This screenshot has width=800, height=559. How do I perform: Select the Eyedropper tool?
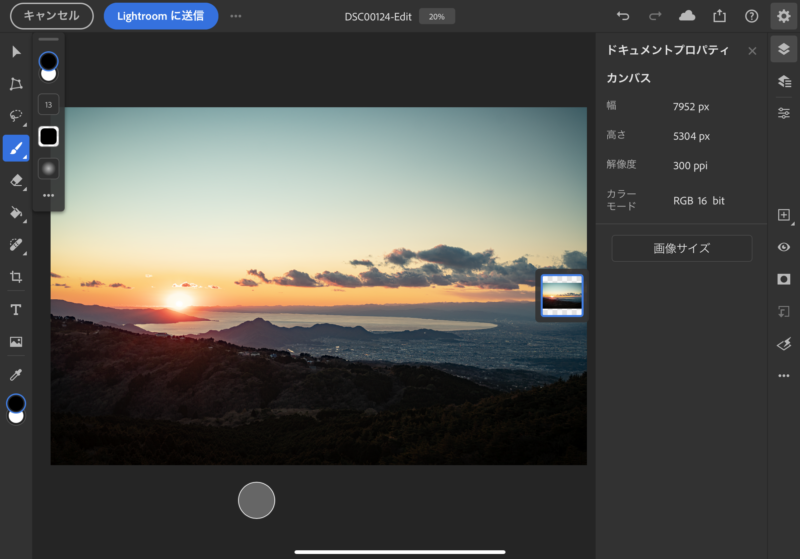[16, 374]
